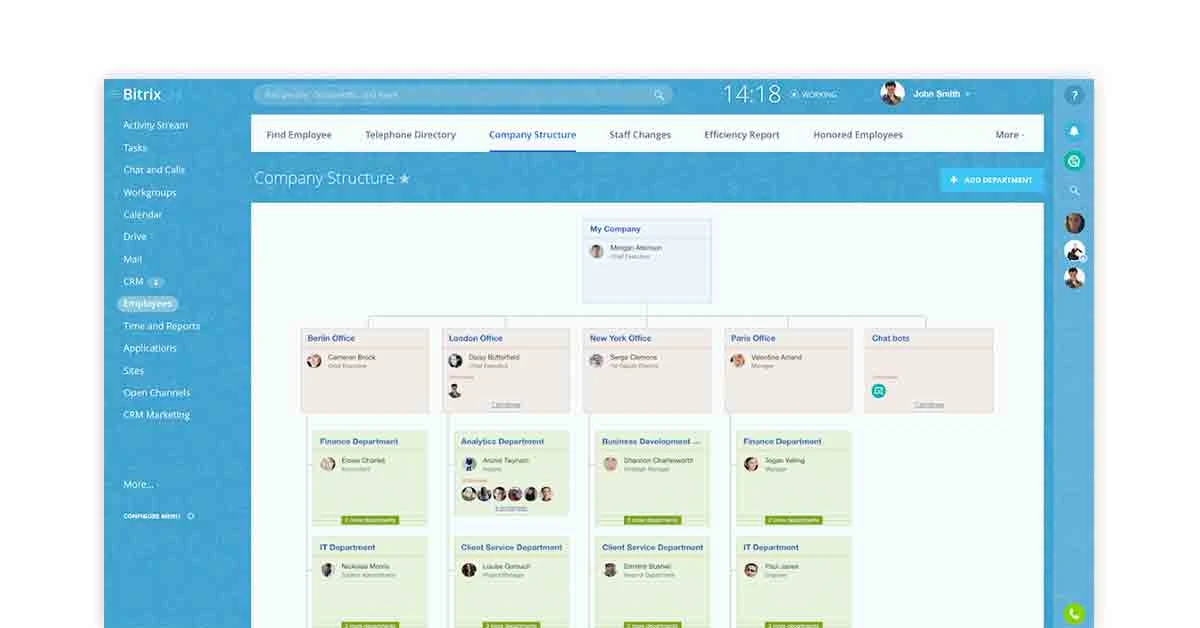The height and width of the screenshot is (628, 1200).
Task: Start a call with the green phone icon
Action: [1074, 611]
